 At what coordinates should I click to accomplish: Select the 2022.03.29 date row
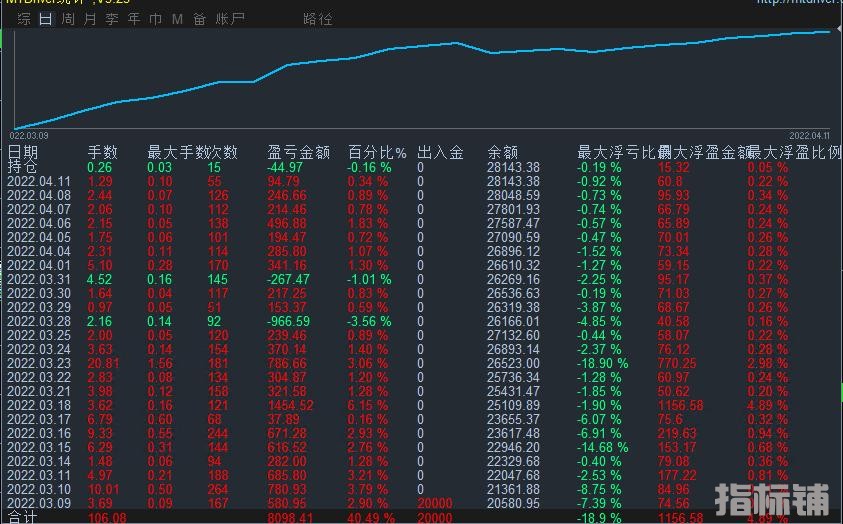[39, 307]
